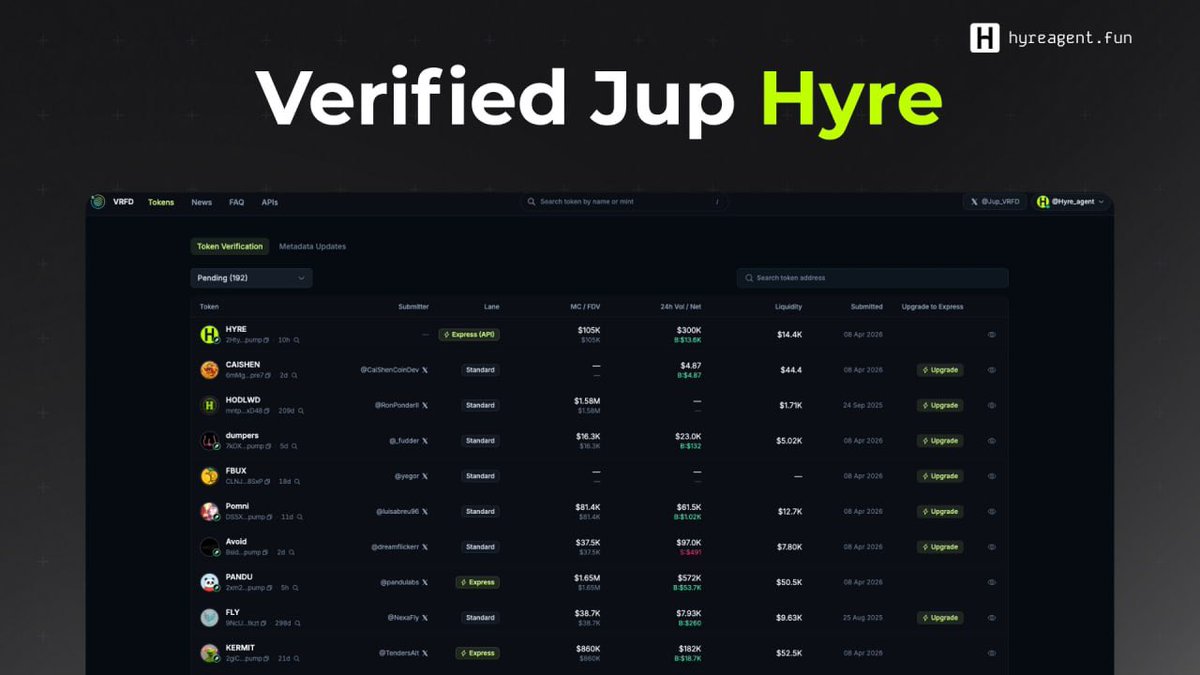The width and height of the screenshot is (1200, 675).
Task: Click the search icon beside Pomni's 11d
Action: 300,517
